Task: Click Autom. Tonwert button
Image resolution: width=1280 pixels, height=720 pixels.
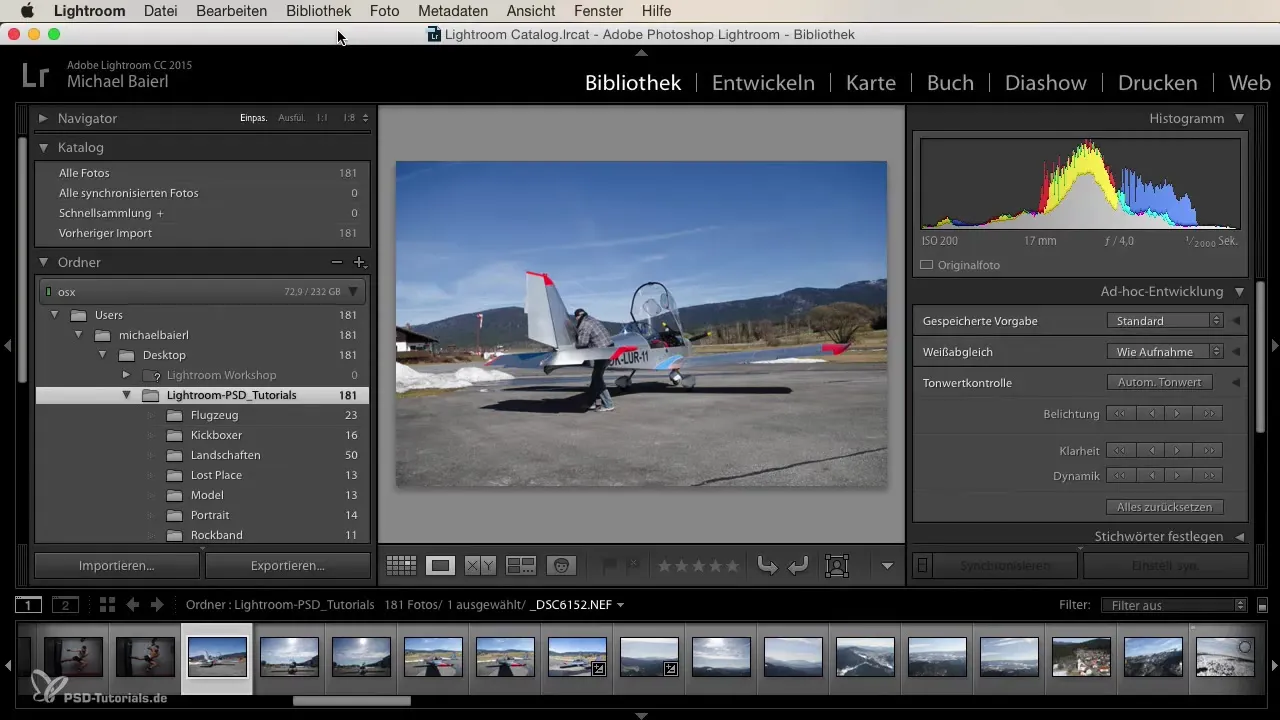Action: tap(1160, 382)
